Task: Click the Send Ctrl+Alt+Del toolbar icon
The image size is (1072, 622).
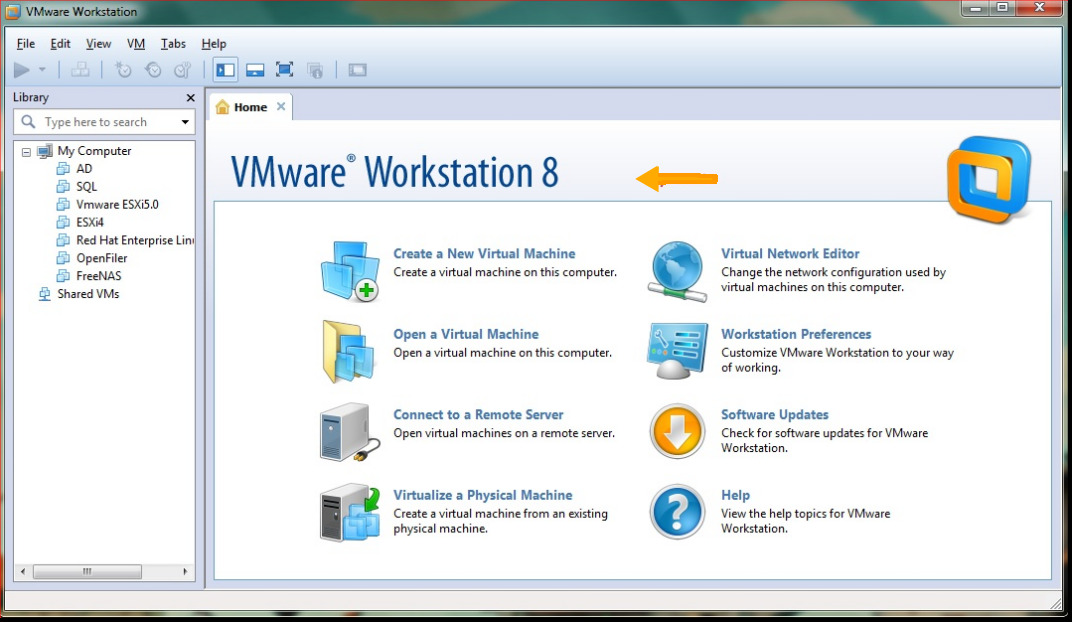Action: point(80,70)
